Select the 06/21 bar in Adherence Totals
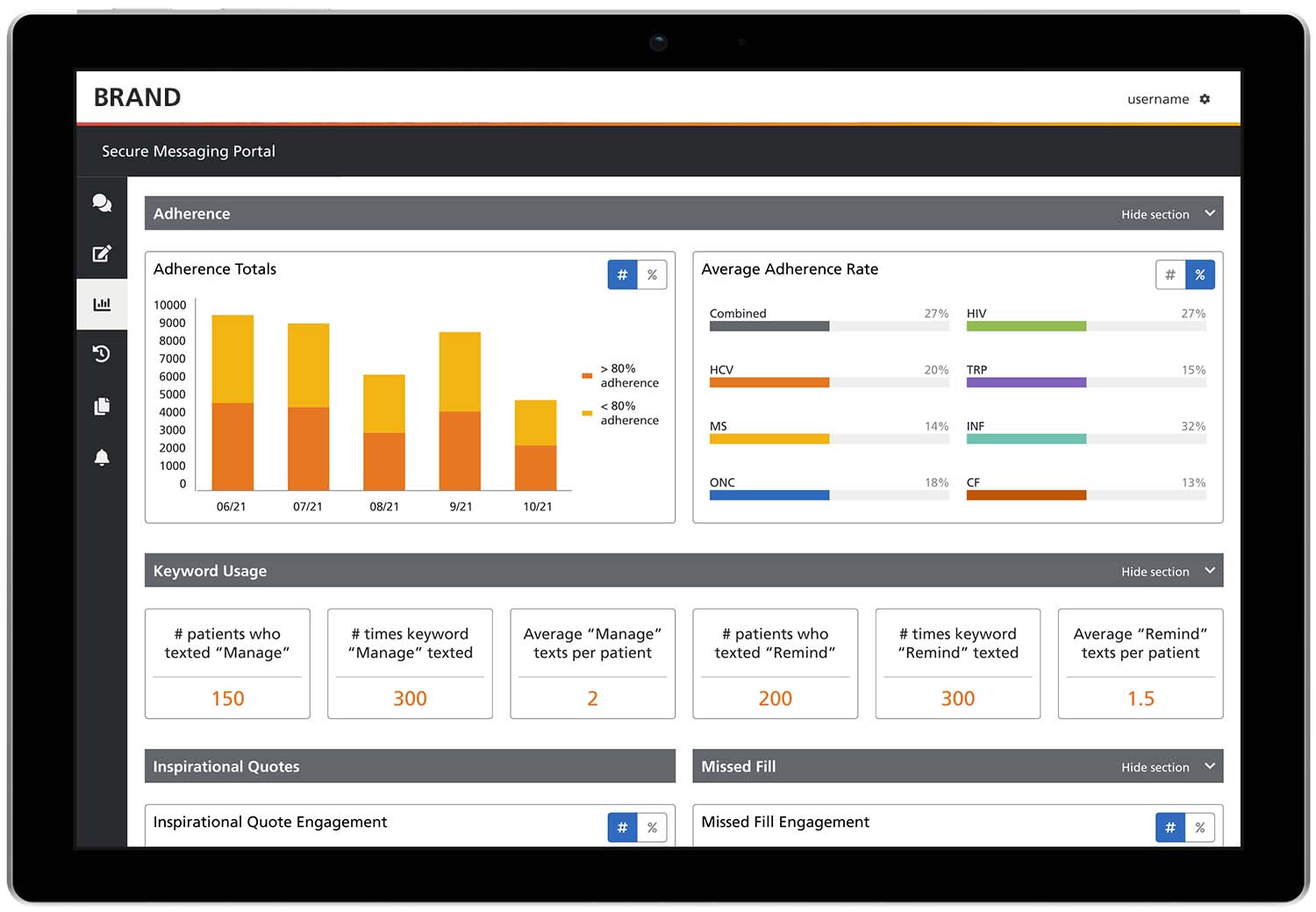Image resolution: width=1316 pixels, height=912 pixels. pos(232,403)
